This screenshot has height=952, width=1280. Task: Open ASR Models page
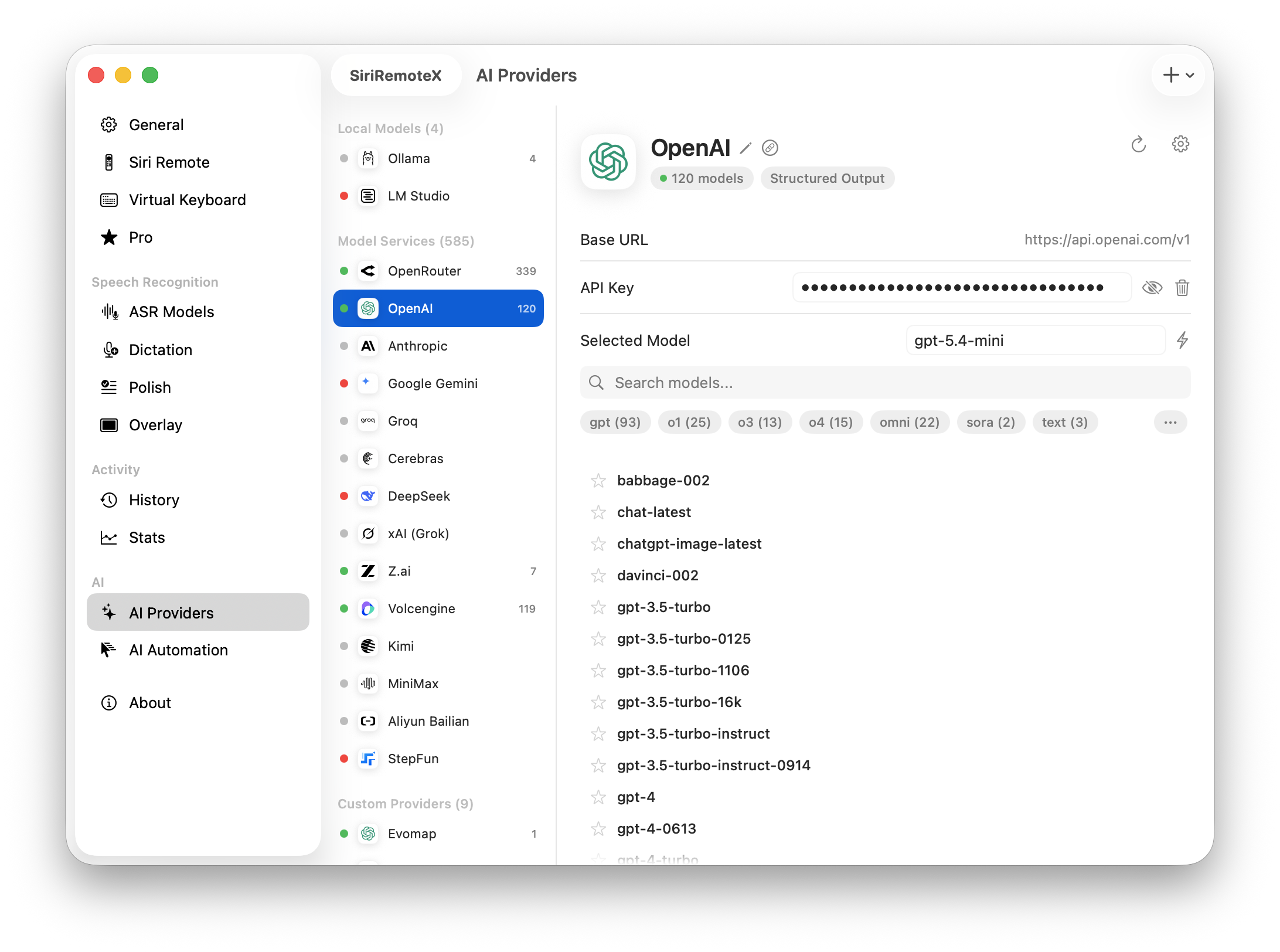click(x=198, y=312)
